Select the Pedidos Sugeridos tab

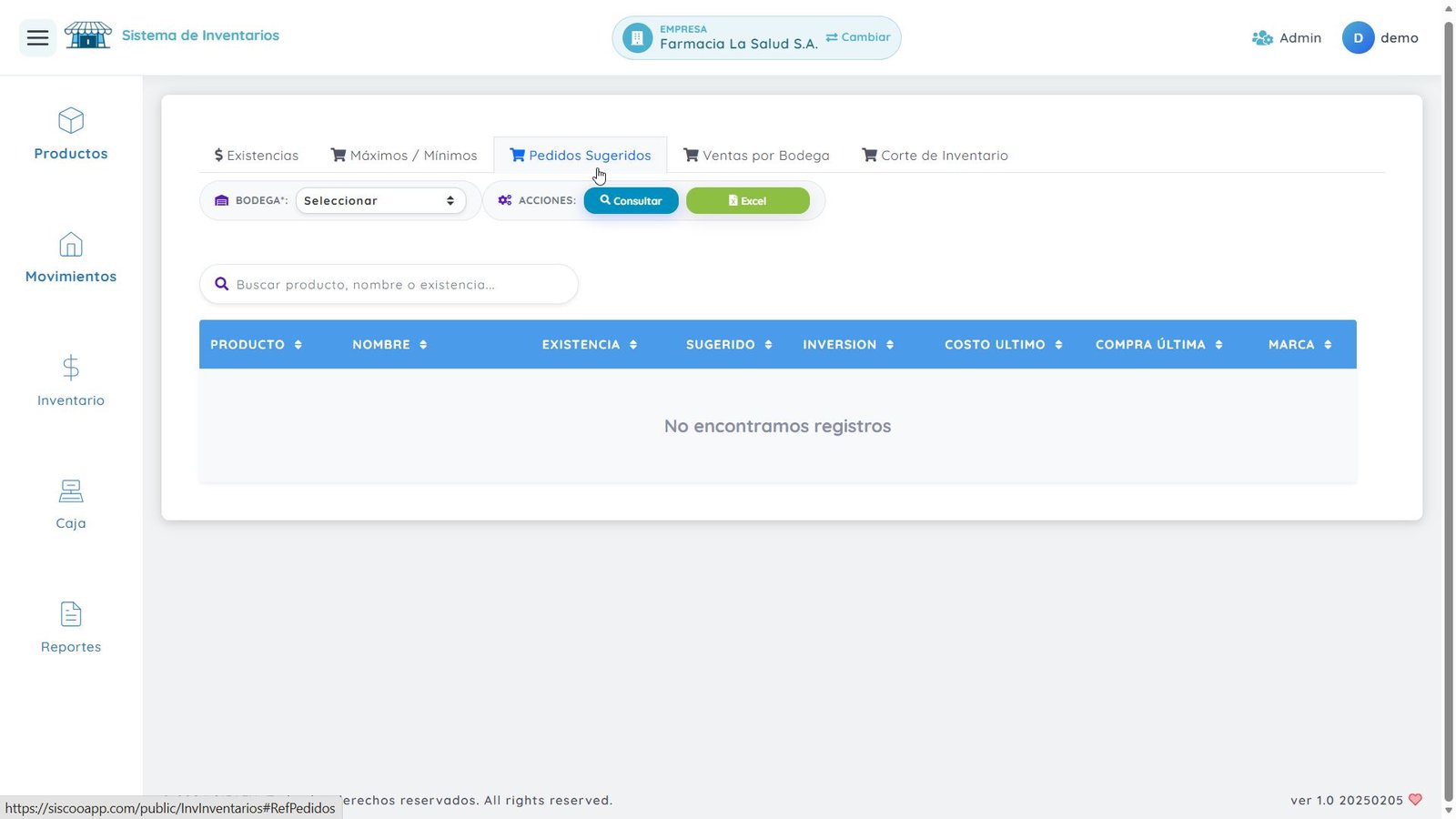point(581,156)
